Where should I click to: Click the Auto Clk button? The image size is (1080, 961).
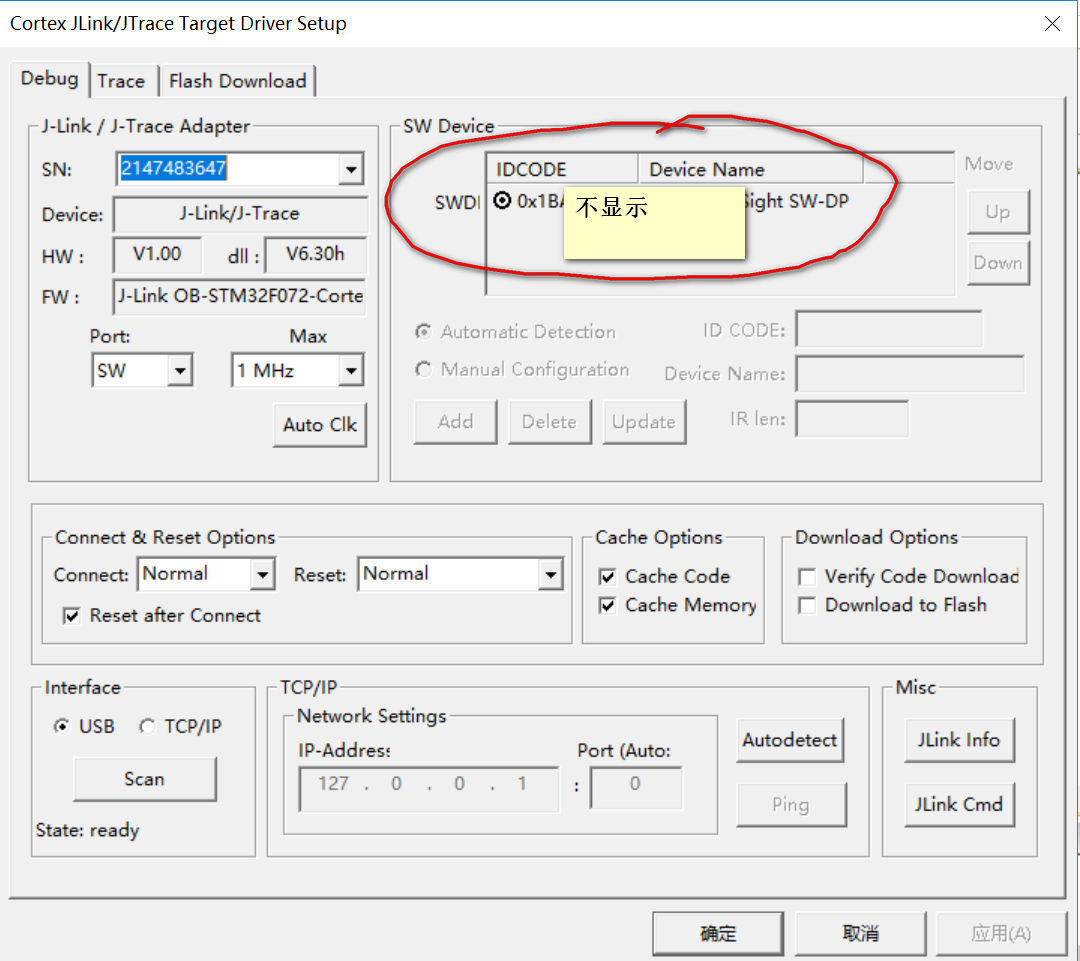(320, 424)
